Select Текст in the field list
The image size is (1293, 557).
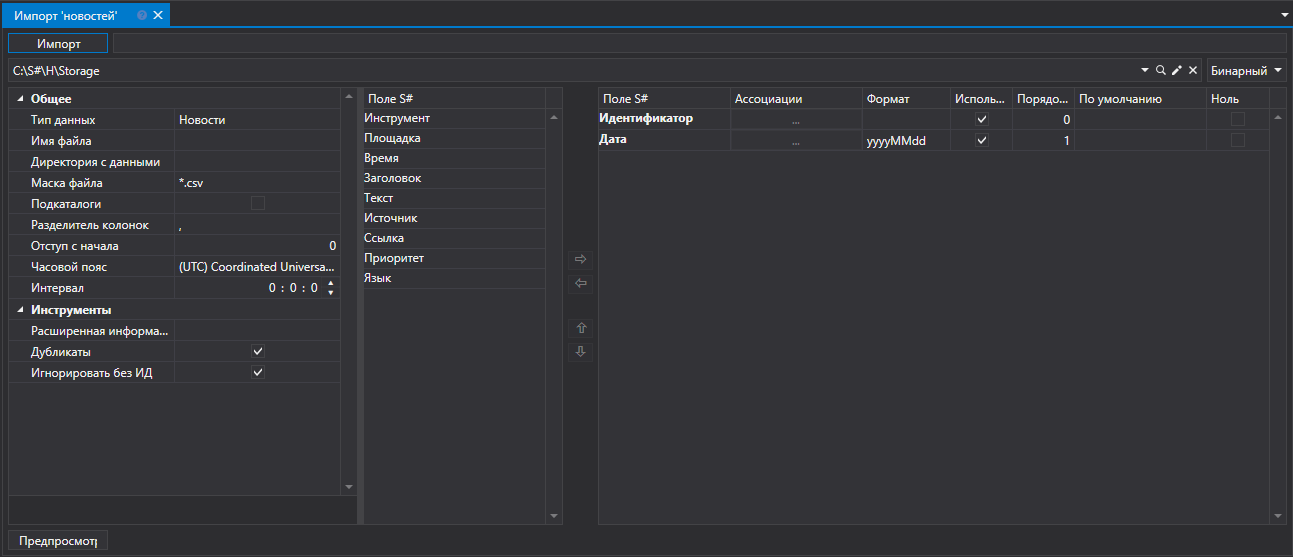[x=453, y=198]
